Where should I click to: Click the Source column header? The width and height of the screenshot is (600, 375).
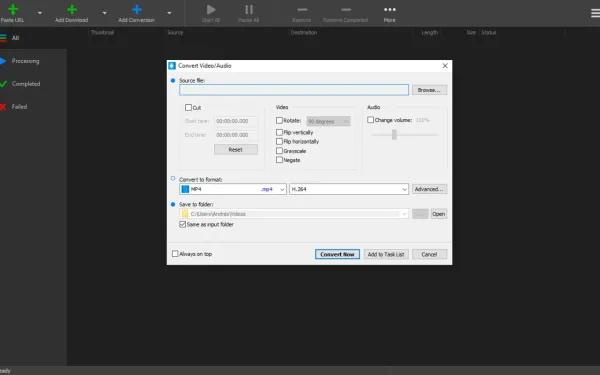[x=175, y=33]
